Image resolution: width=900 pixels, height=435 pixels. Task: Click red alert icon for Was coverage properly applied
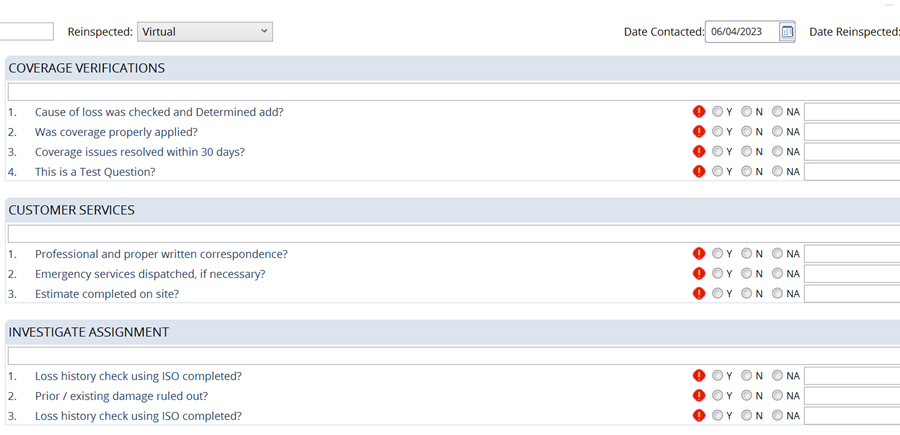click(699, 132)
